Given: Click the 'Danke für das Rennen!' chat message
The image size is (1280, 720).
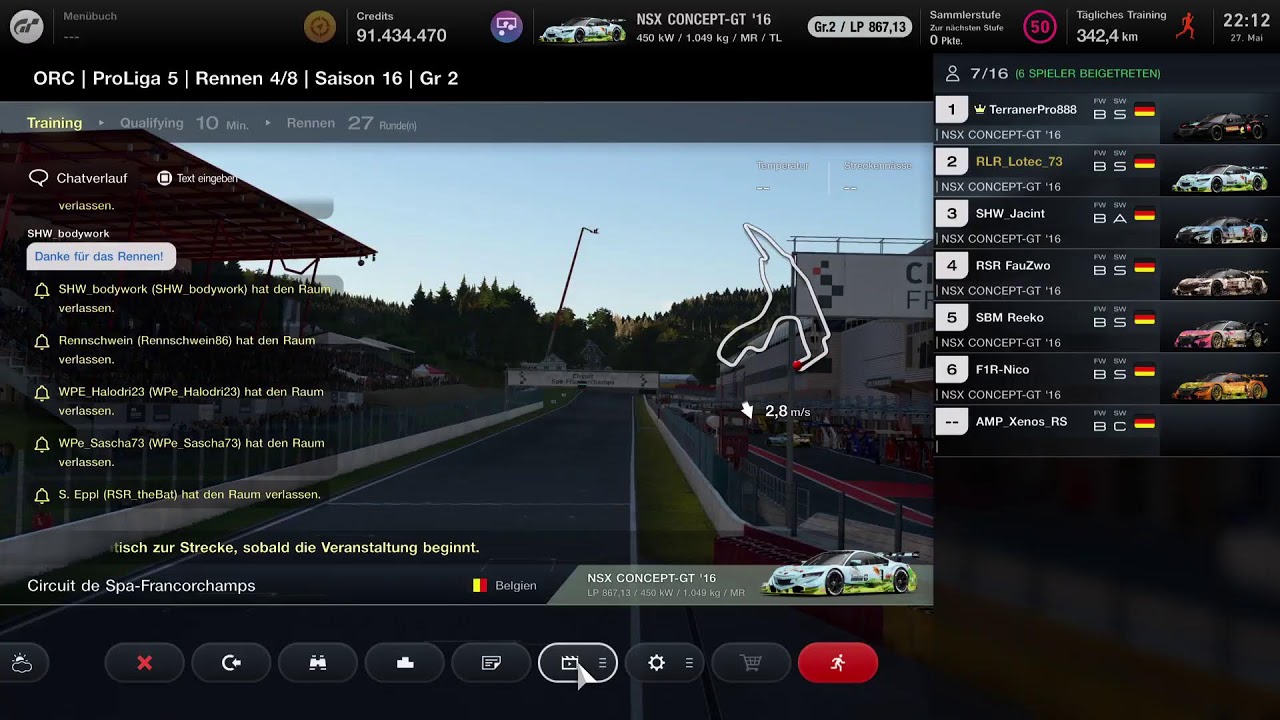Looking at the screenshot, I should coord(99,256).
